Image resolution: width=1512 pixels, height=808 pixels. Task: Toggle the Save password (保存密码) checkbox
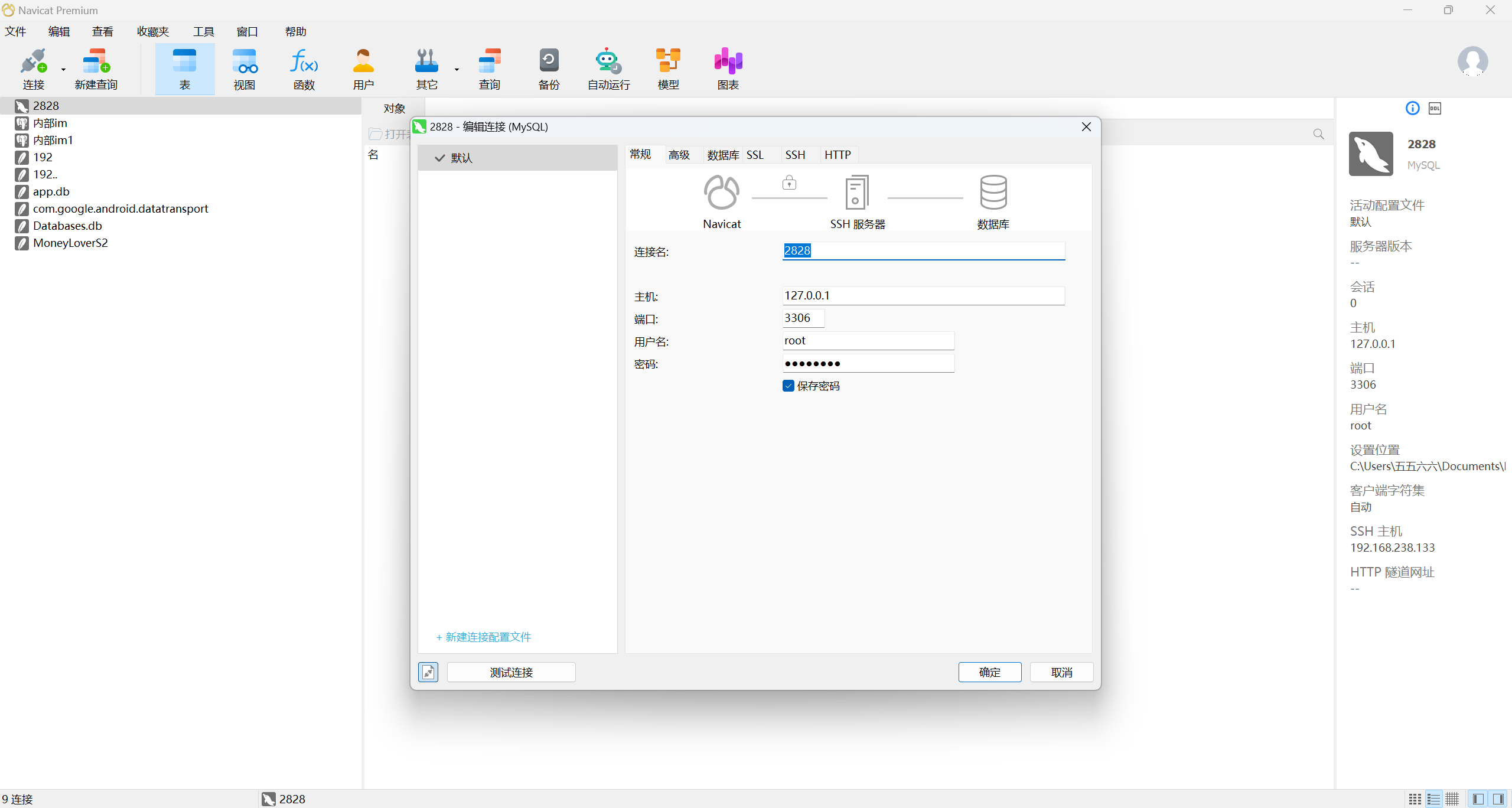click(x=788, y=386)
